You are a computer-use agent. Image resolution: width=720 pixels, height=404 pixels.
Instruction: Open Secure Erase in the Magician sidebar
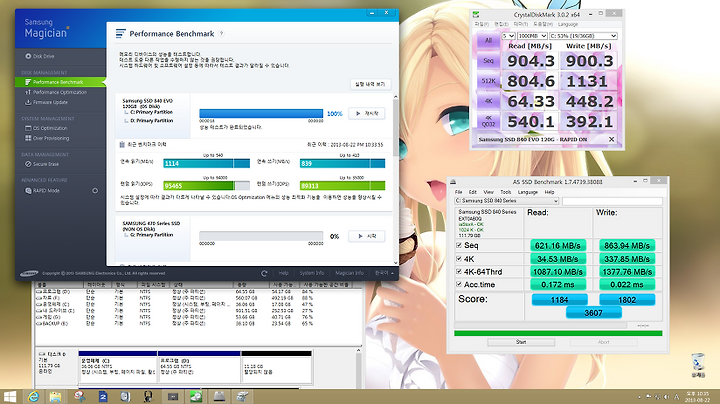click(x=42, y=164)
